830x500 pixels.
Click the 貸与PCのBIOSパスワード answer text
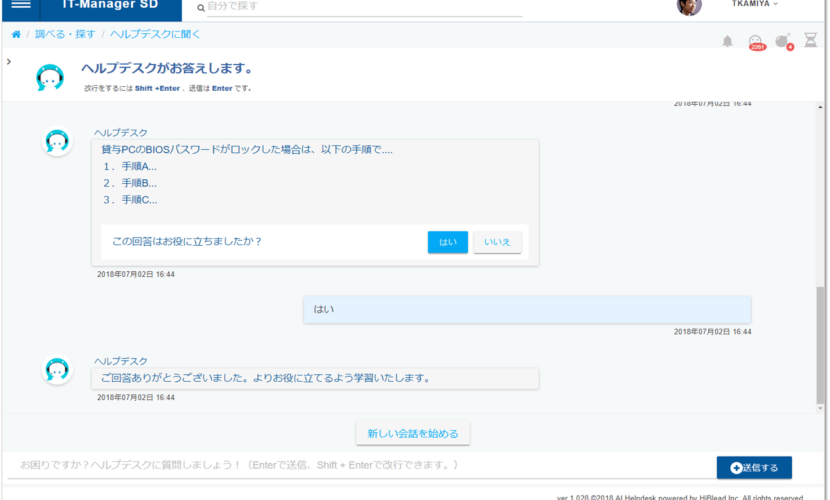click(247, 150)
